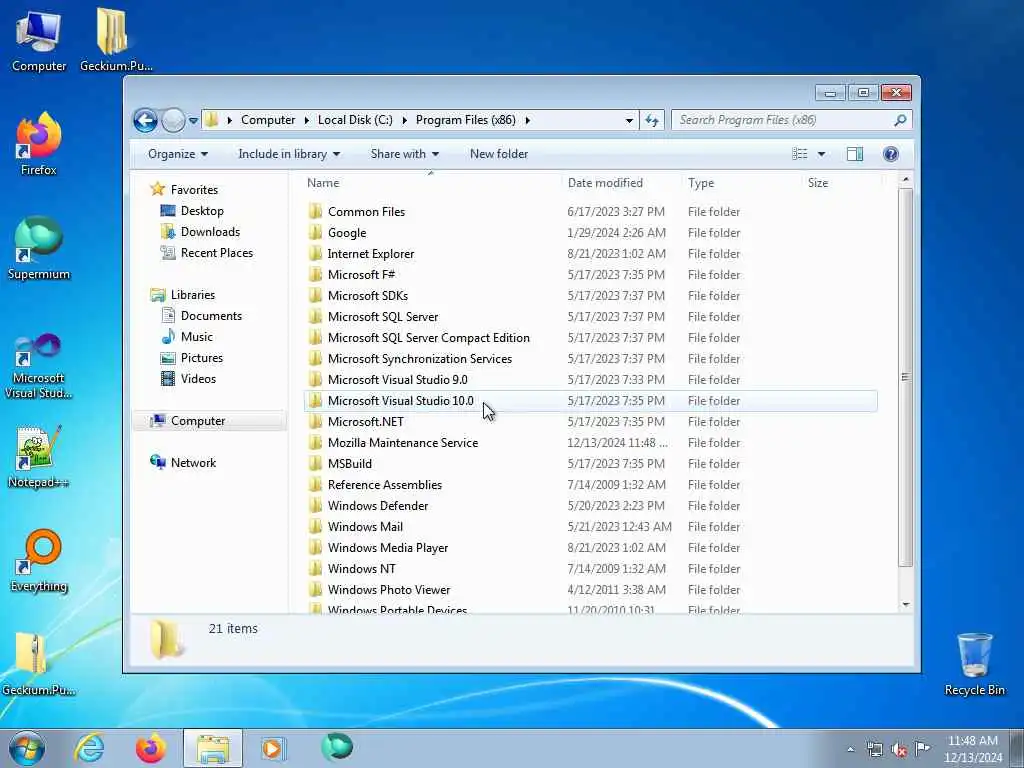Image resolution: width=1024 pixels, height=768 pixels.
Task: Click the change view icon
Action: tap(800, 154)
